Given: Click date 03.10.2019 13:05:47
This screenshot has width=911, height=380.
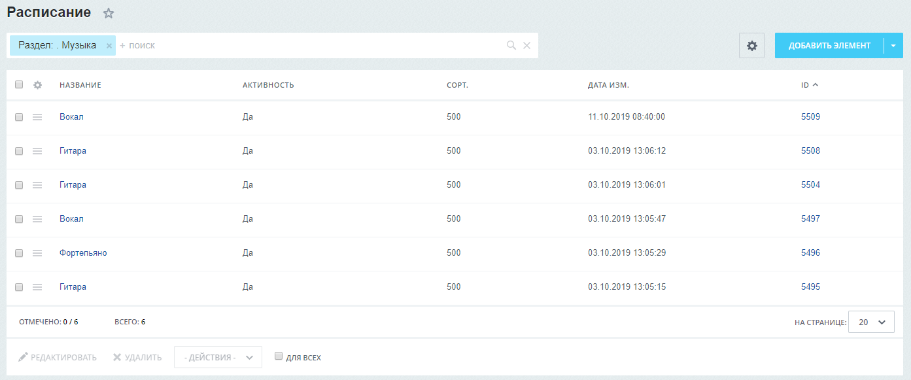Looking at the screenshot, I should point(626,219).
